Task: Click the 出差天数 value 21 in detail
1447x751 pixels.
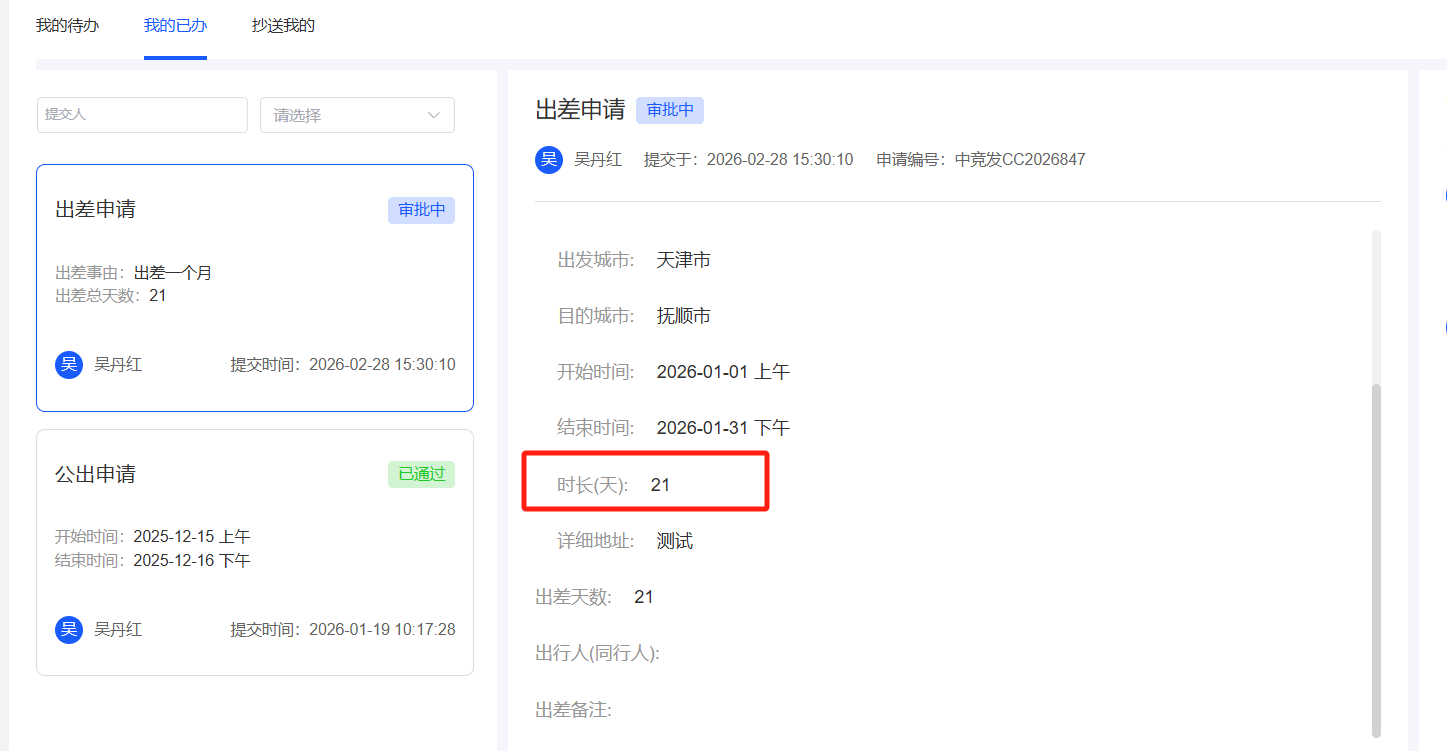Action: point(644,597)
